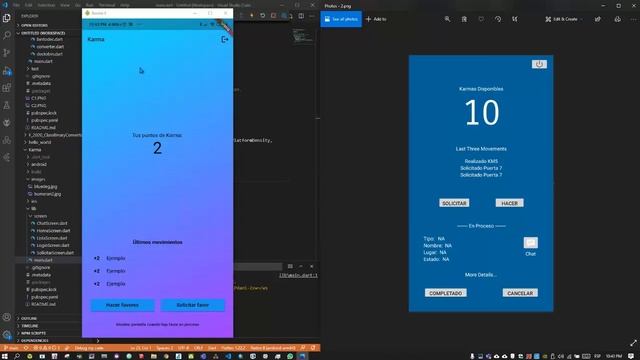Collapse the UNTITLED (WORKSPACE) section
The height and width of the screenshot is (360, 640).
coord(43,33)
